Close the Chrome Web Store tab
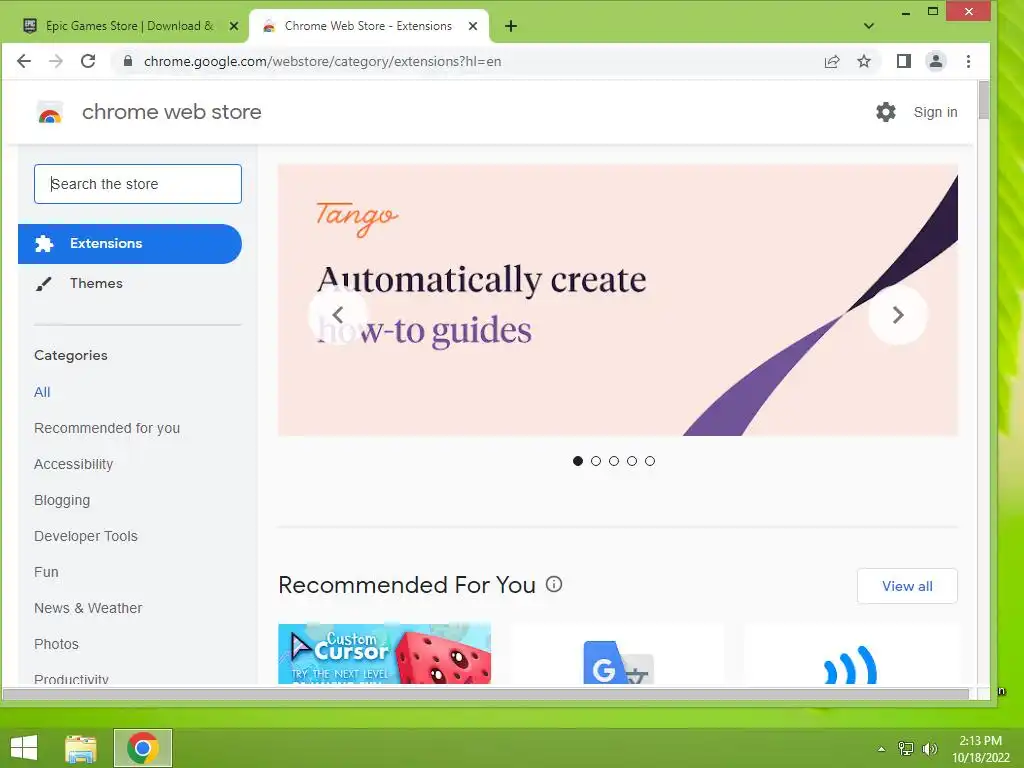This screenshot has height=768, width=1024. 473,26
